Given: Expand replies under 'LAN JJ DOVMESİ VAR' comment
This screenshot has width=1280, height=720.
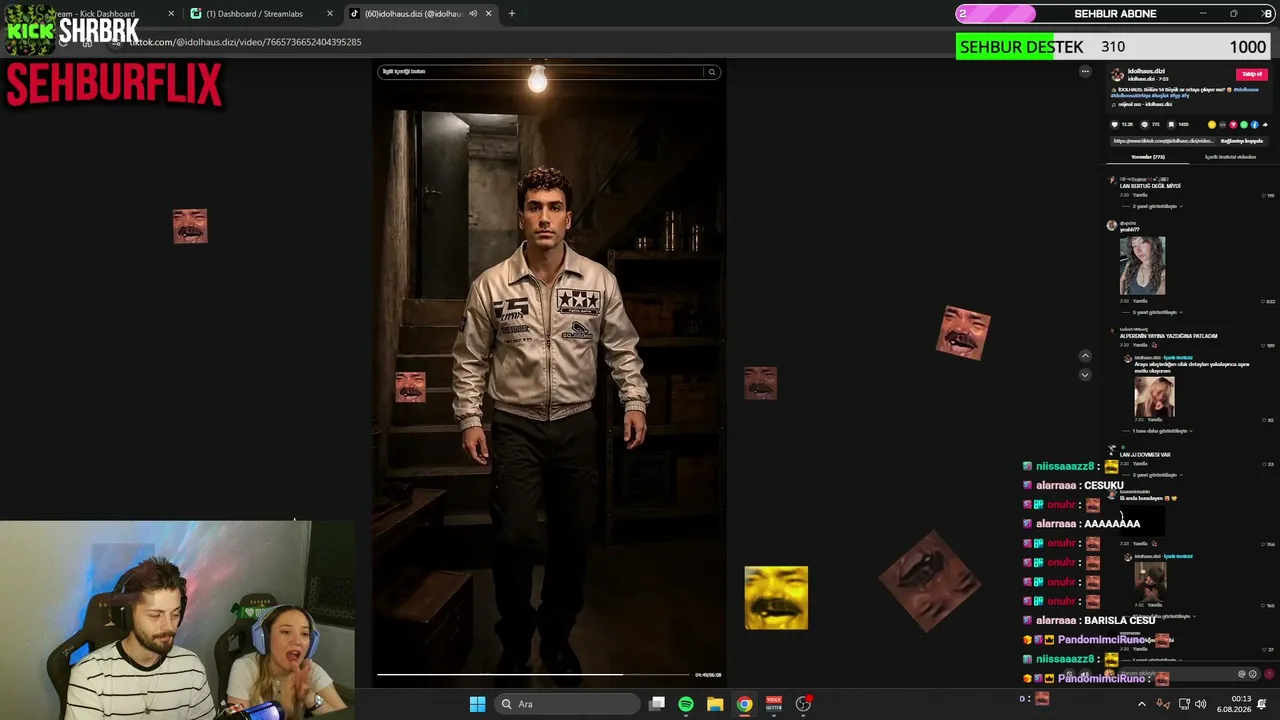Looking at the screenshot, I should coord(1158,475).
